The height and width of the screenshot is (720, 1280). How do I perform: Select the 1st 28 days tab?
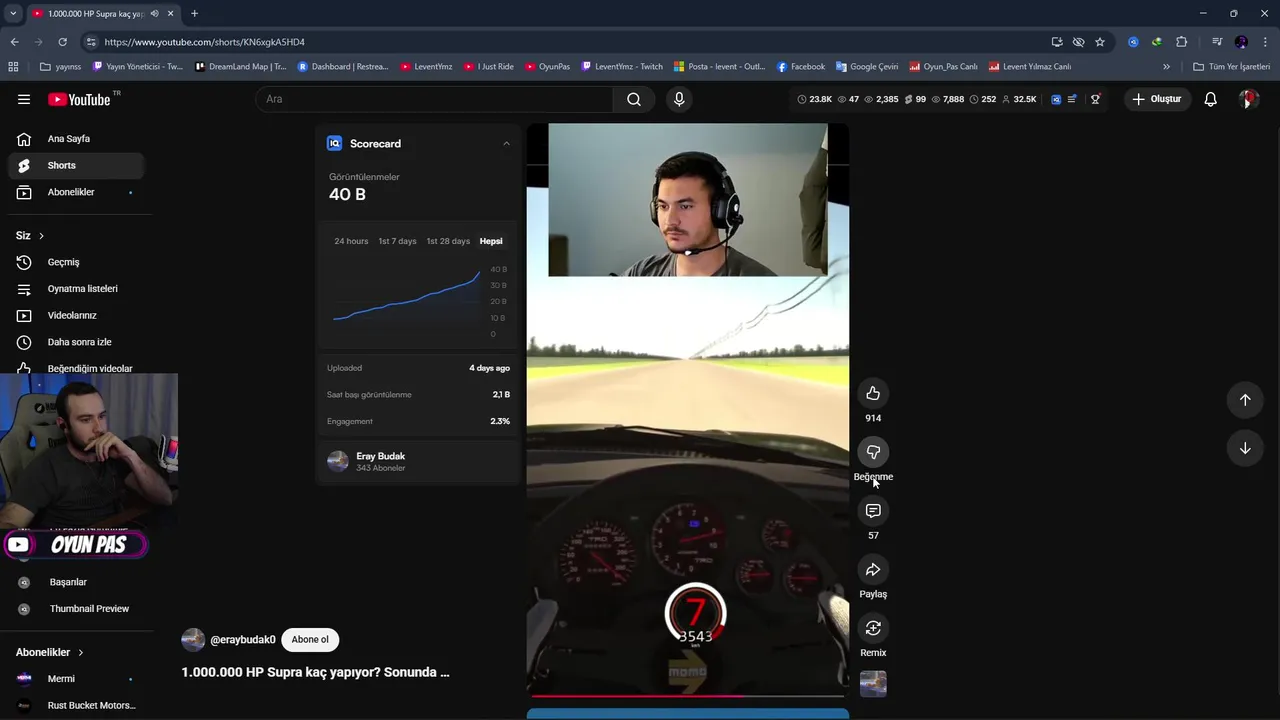(448, 241)
